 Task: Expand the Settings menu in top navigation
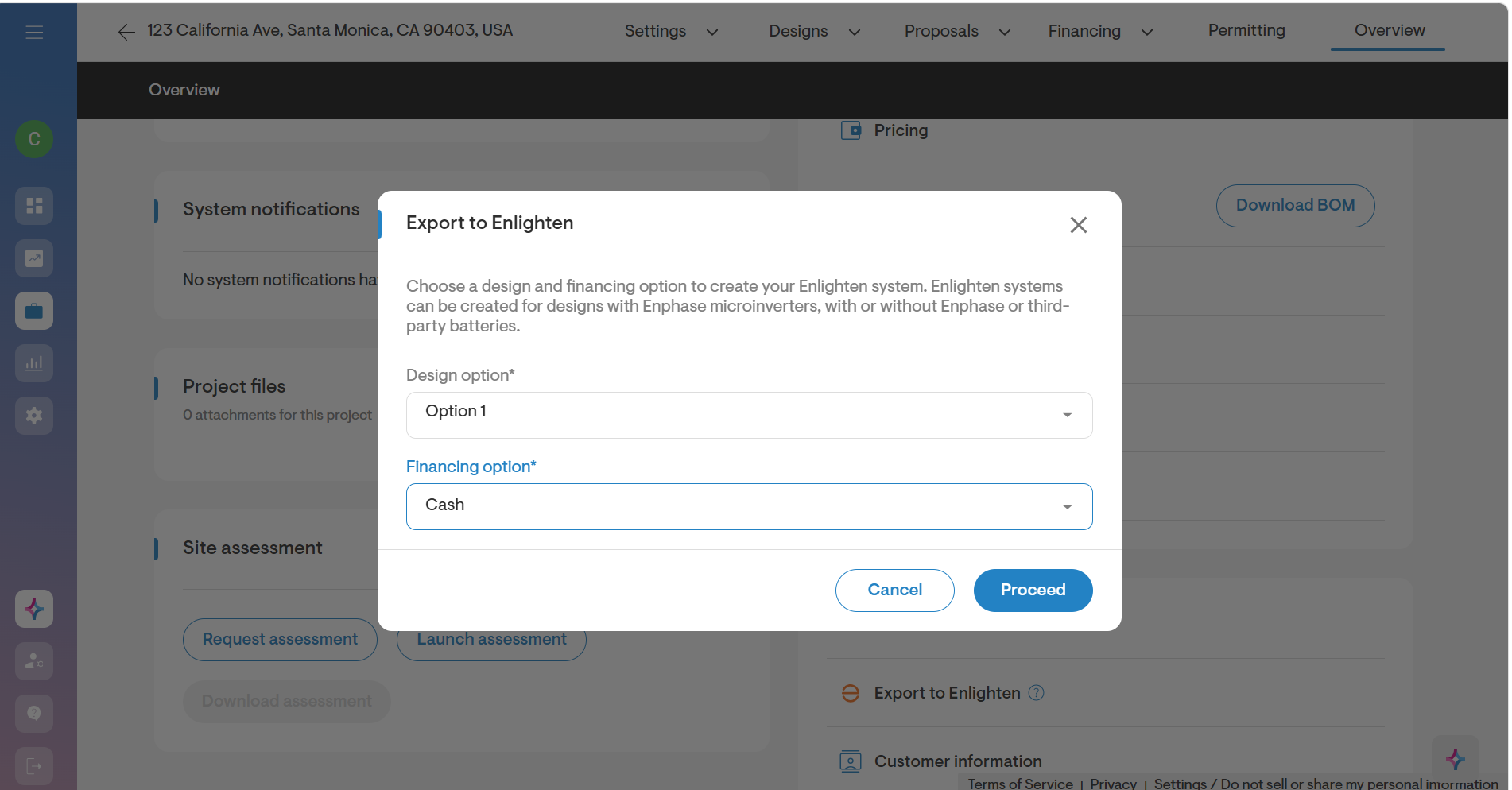[x=671, y=31]
